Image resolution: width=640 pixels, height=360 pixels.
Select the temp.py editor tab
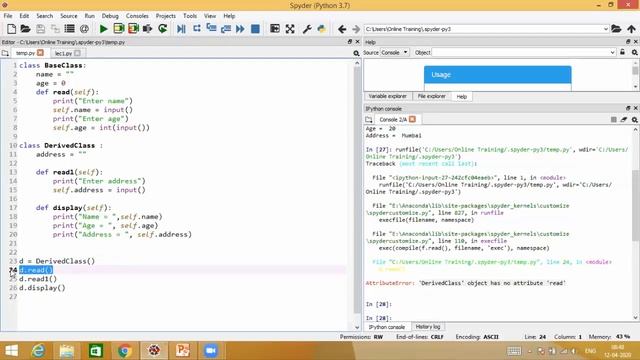tap(25, 53)
